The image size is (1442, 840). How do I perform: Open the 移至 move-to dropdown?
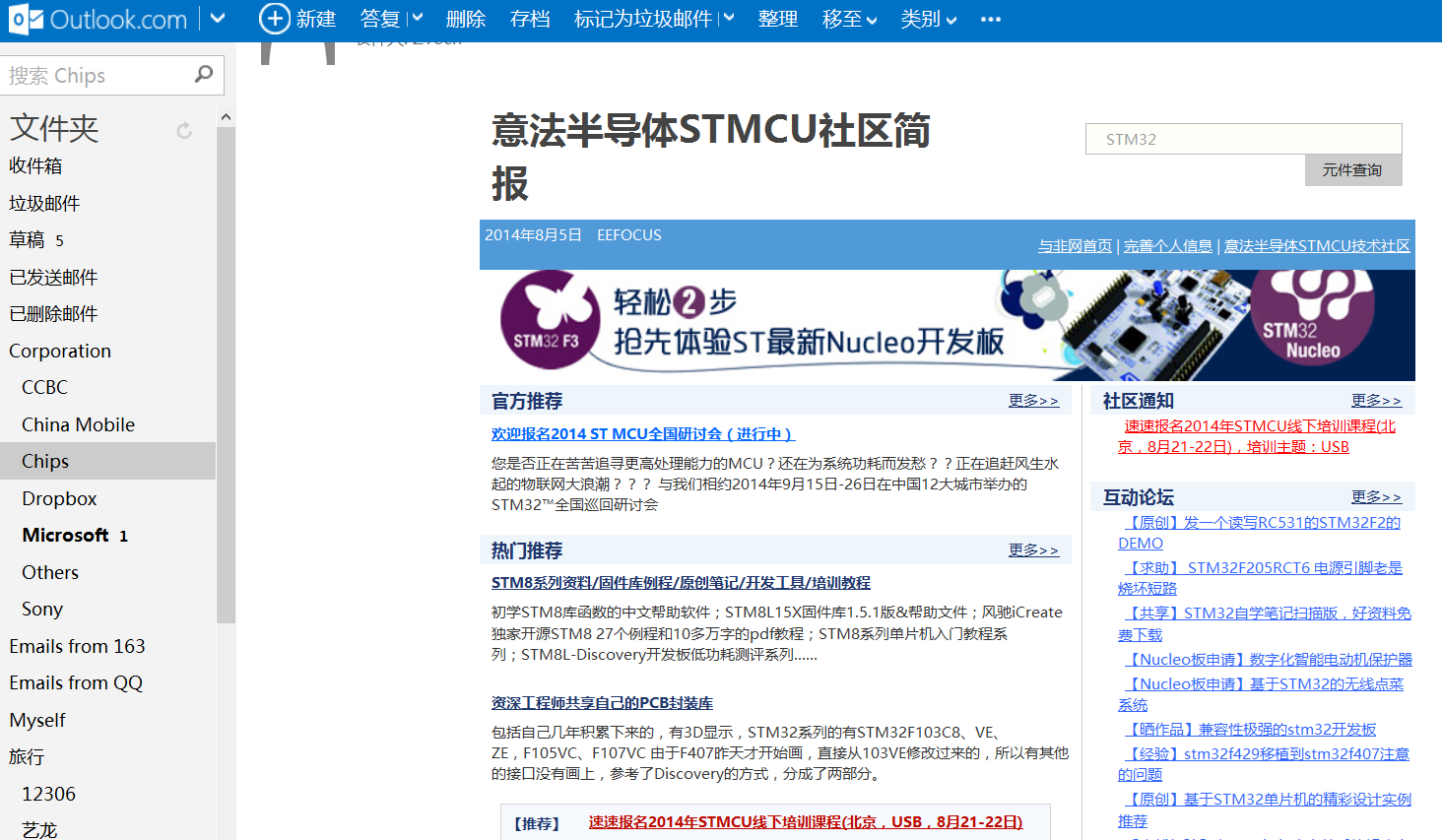tap(849, 19)
